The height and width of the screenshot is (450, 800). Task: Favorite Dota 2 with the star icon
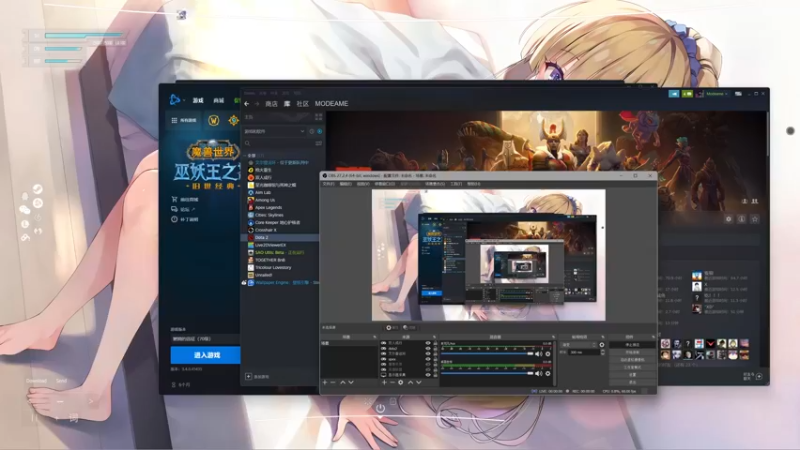[755, 219]
